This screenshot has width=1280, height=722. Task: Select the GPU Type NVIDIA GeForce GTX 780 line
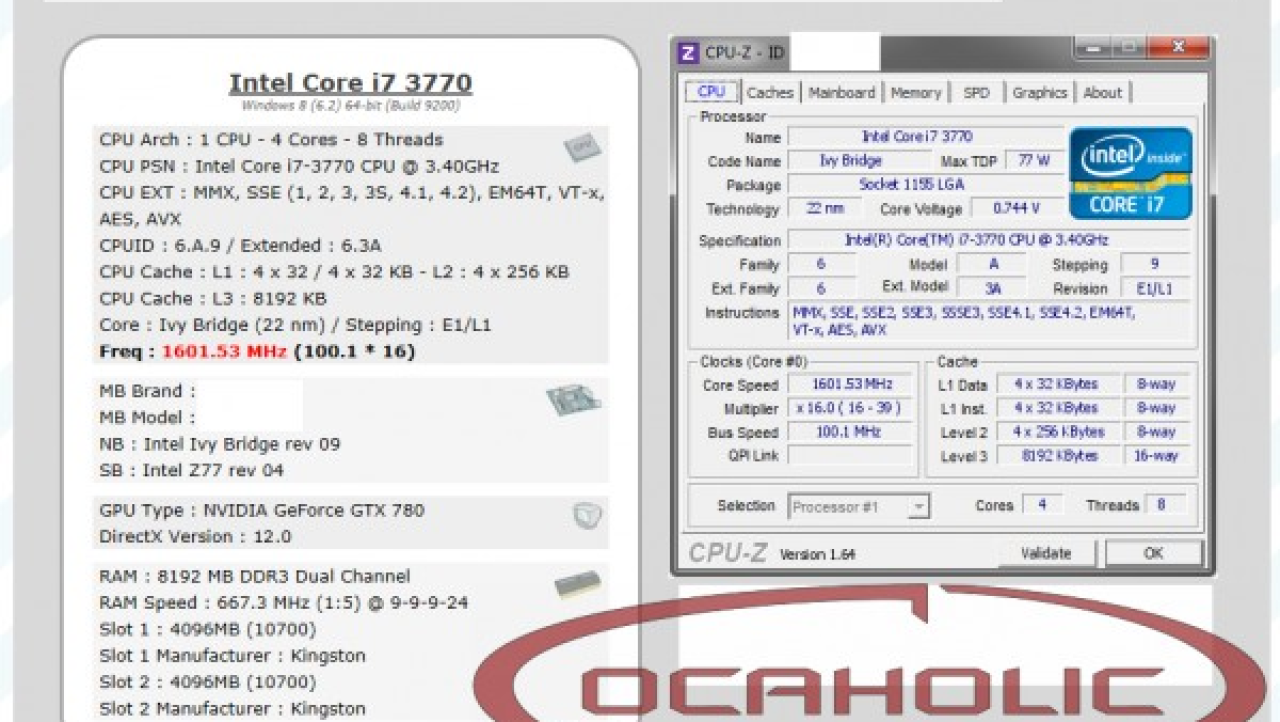(x=262, y=510)
